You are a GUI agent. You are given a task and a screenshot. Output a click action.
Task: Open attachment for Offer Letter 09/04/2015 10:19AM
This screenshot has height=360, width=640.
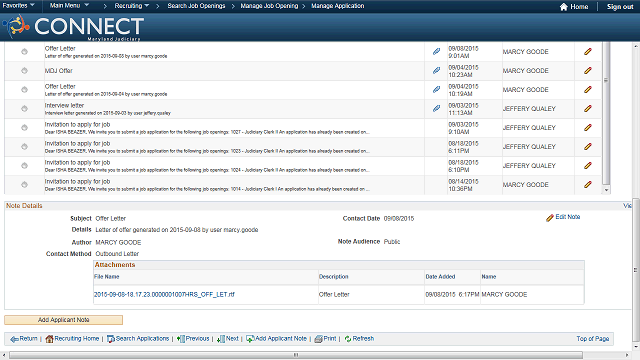(x=436, y=89)
